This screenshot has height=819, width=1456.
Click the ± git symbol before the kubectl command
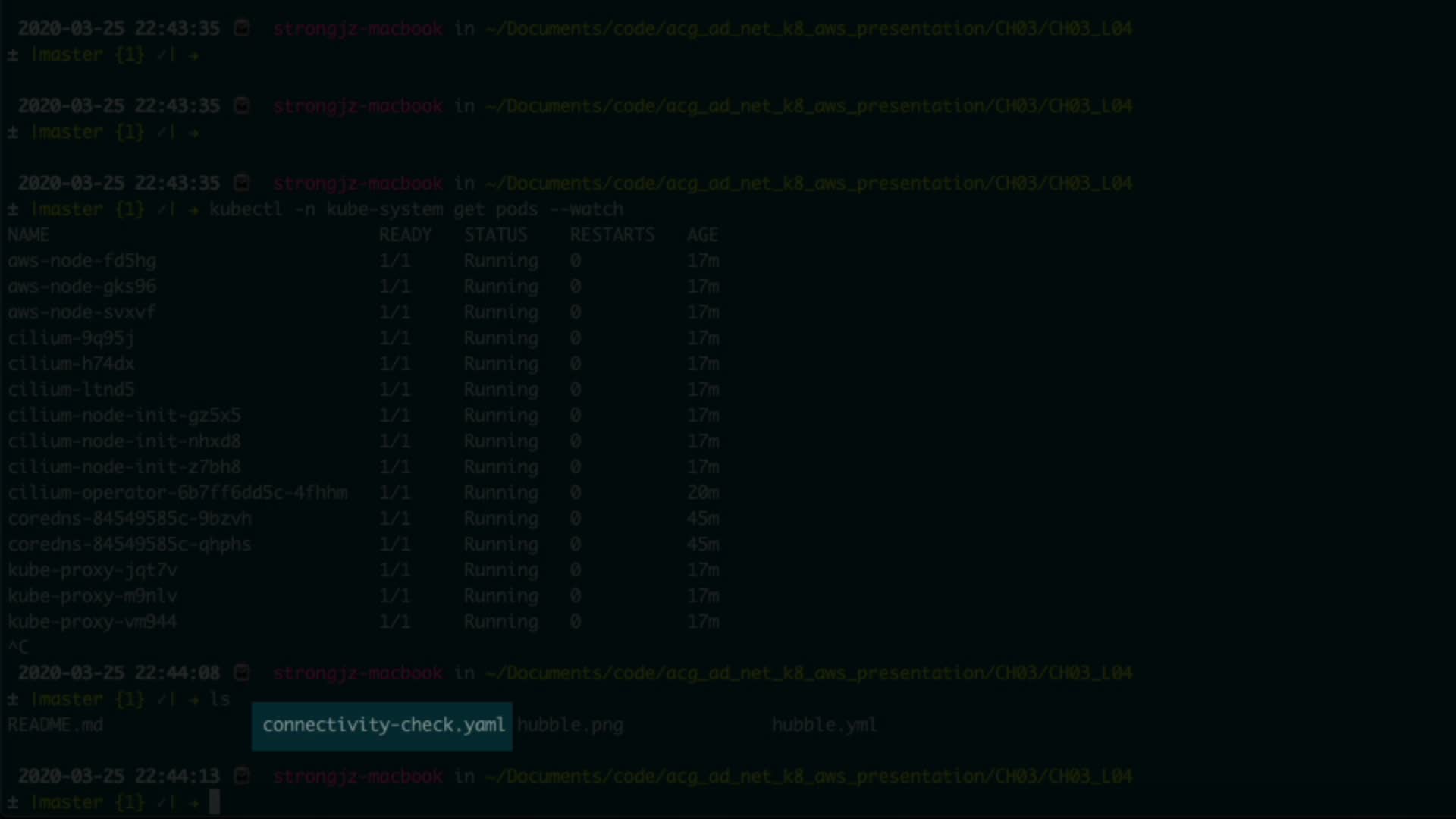click(13, 209)
